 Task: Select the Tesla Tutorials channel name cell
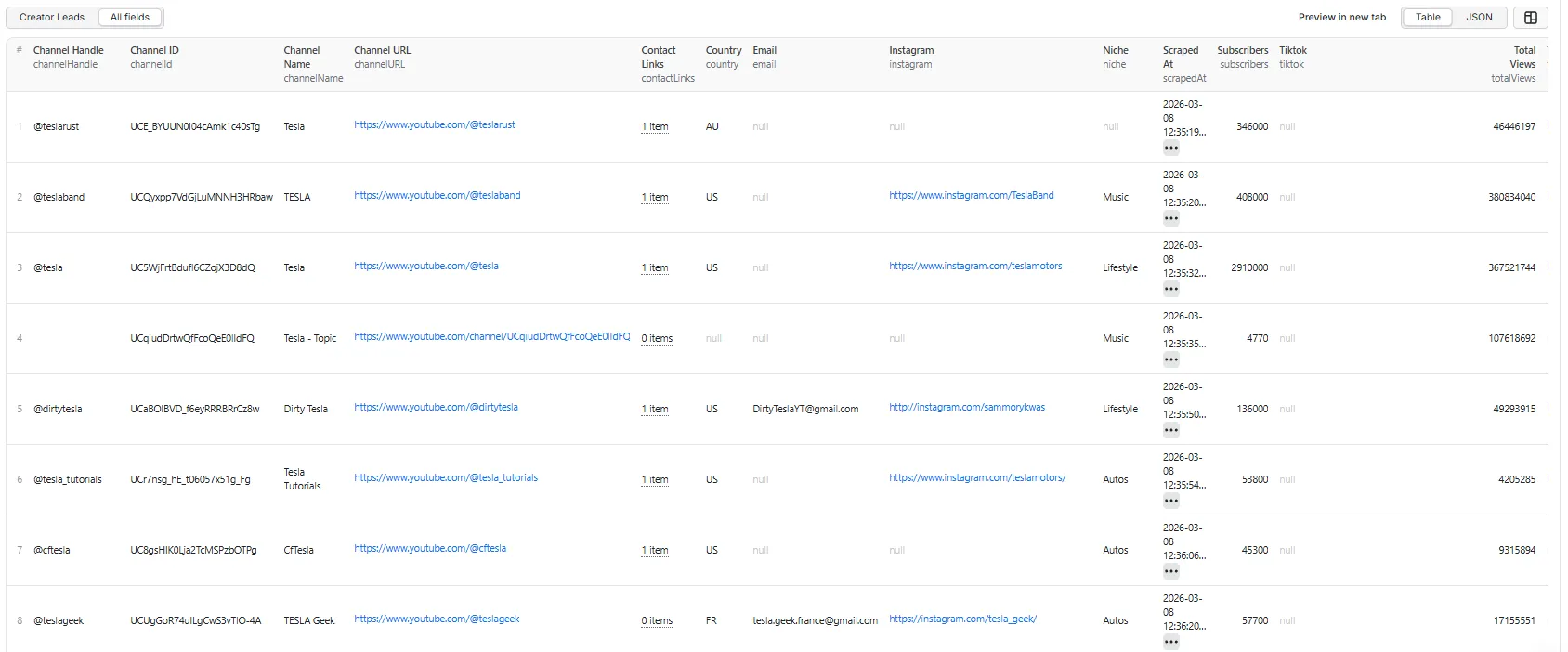(x=302, y=479)
